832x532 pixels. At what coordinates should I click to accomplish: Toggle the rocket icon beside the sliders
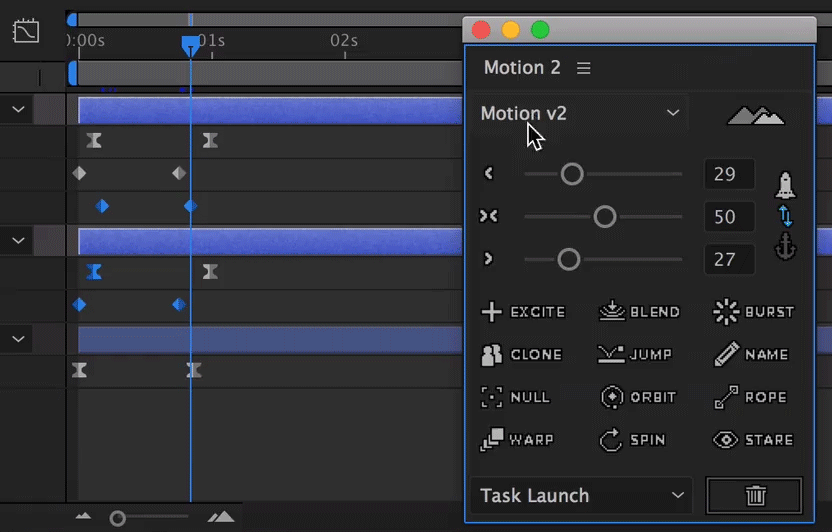[785, 185]
